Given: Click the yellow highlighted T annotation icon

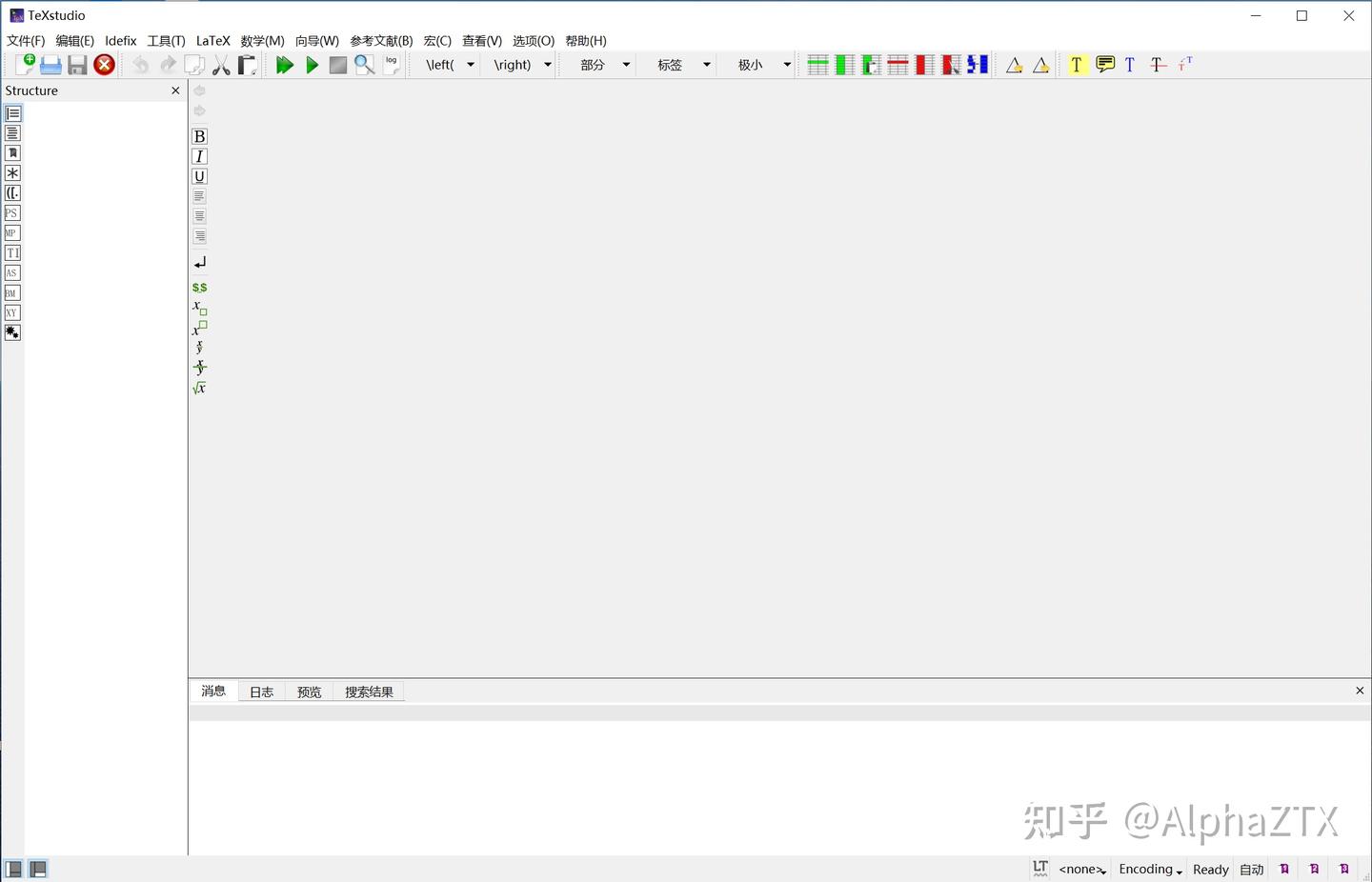Looking at the screenshot, I should pyautogui.click(x=1077, y=64).
